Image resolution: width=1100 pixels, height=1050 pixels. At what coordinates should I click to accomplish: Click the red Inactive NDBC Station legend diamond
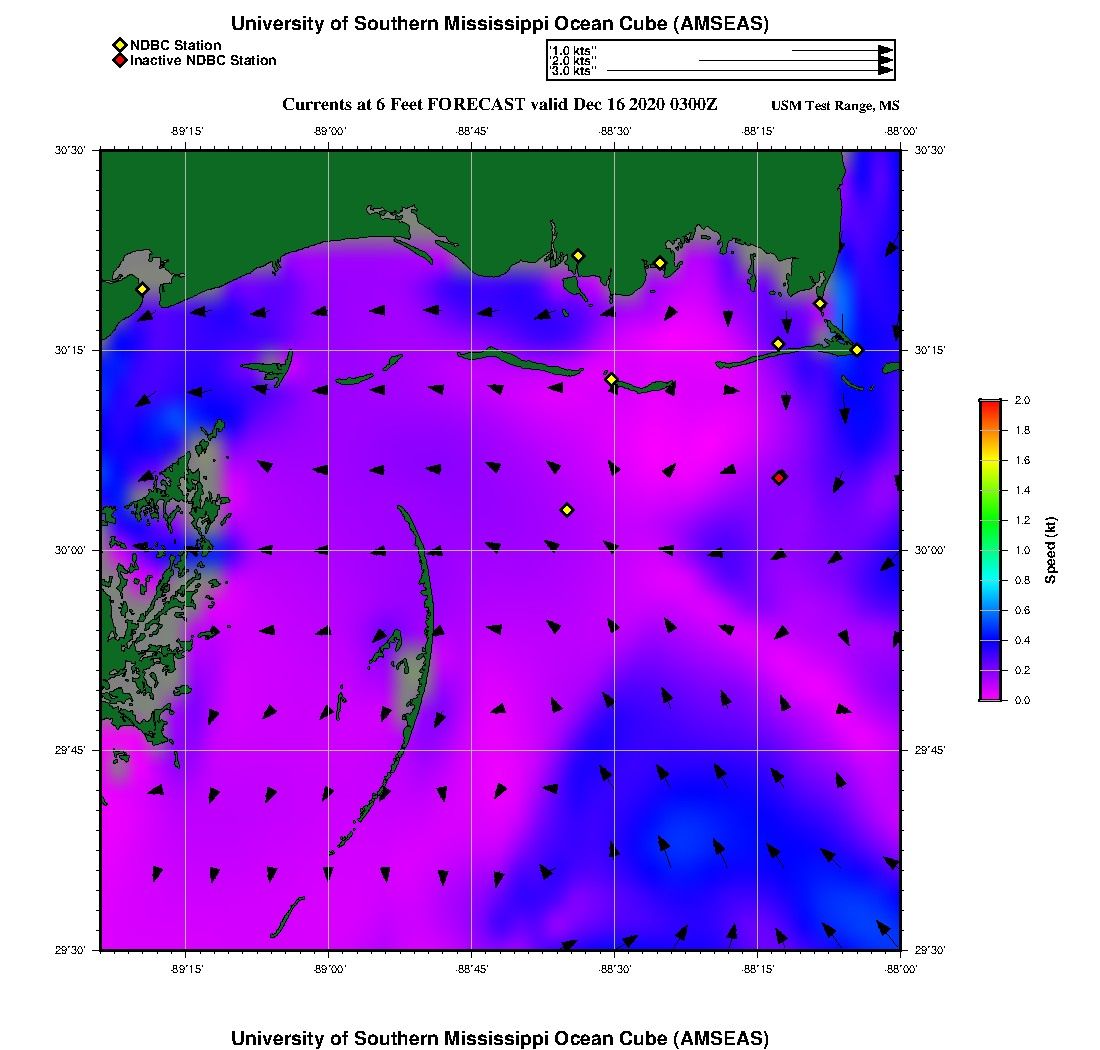[119, 60]
